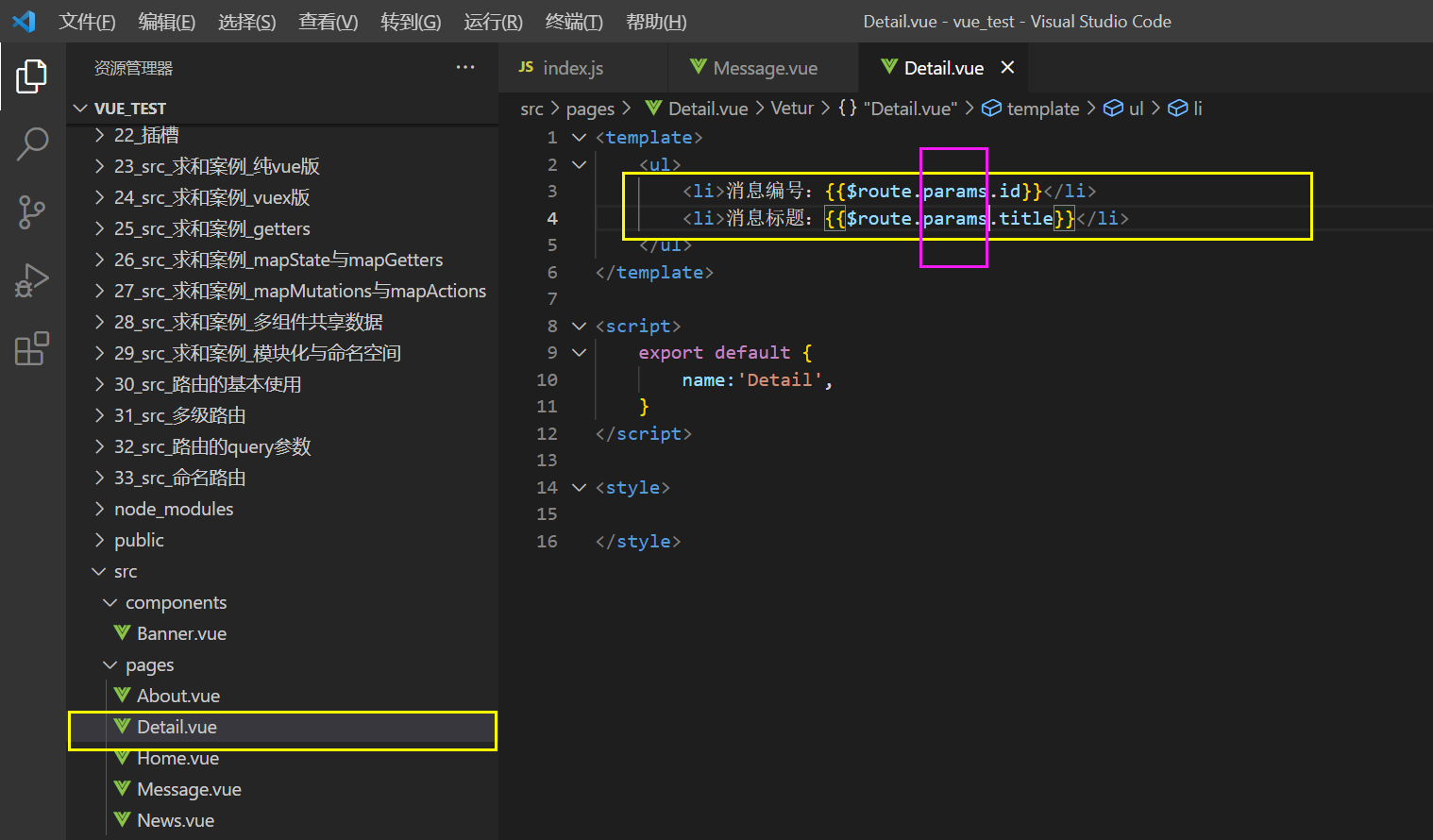Fold the template block at line 1
Image resolution: width=1433 pixels, height=840 pixels.
click(580, 137)
